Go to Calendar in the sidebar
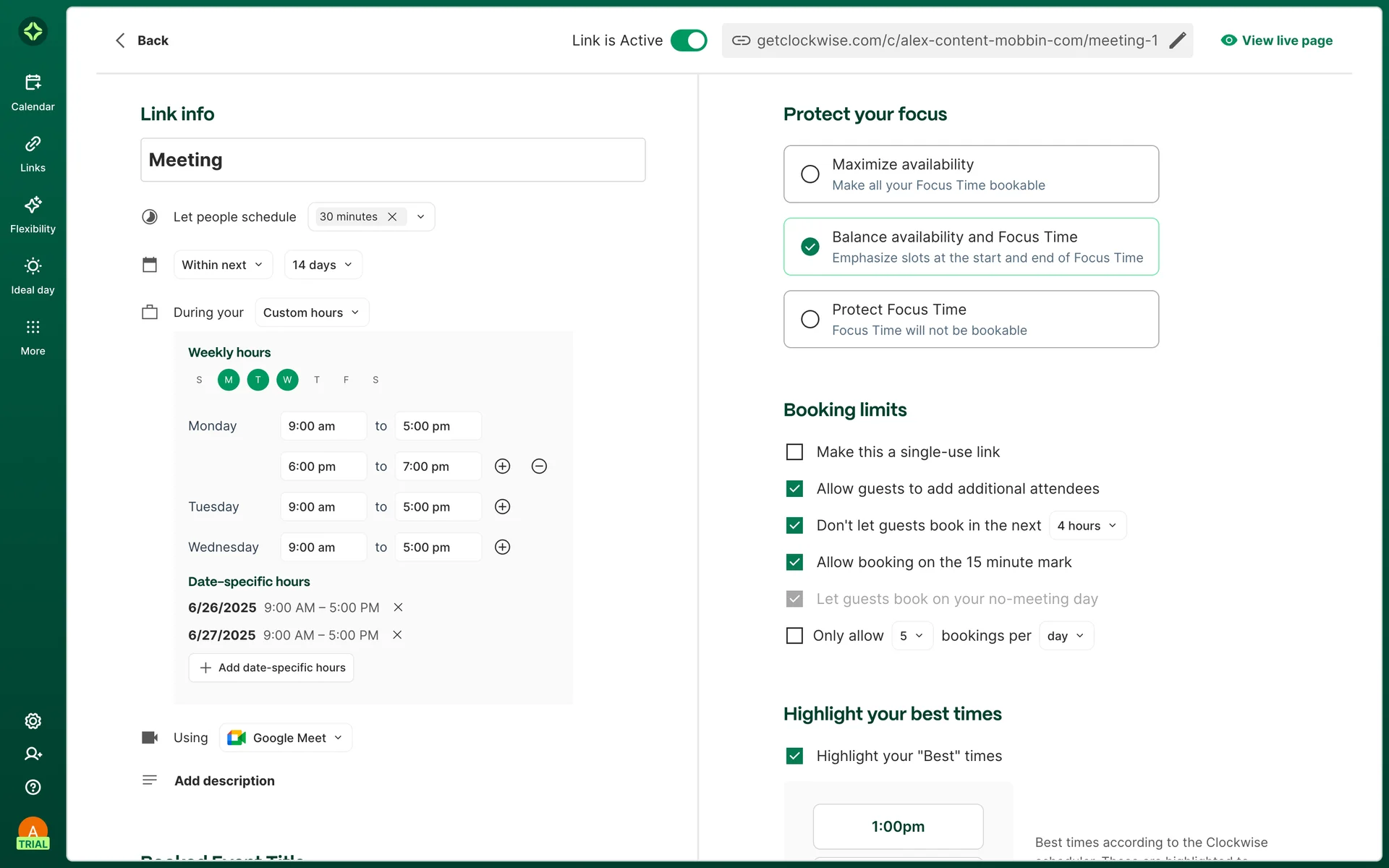This screenshot has height=868, width=1389. click(33, 92)
